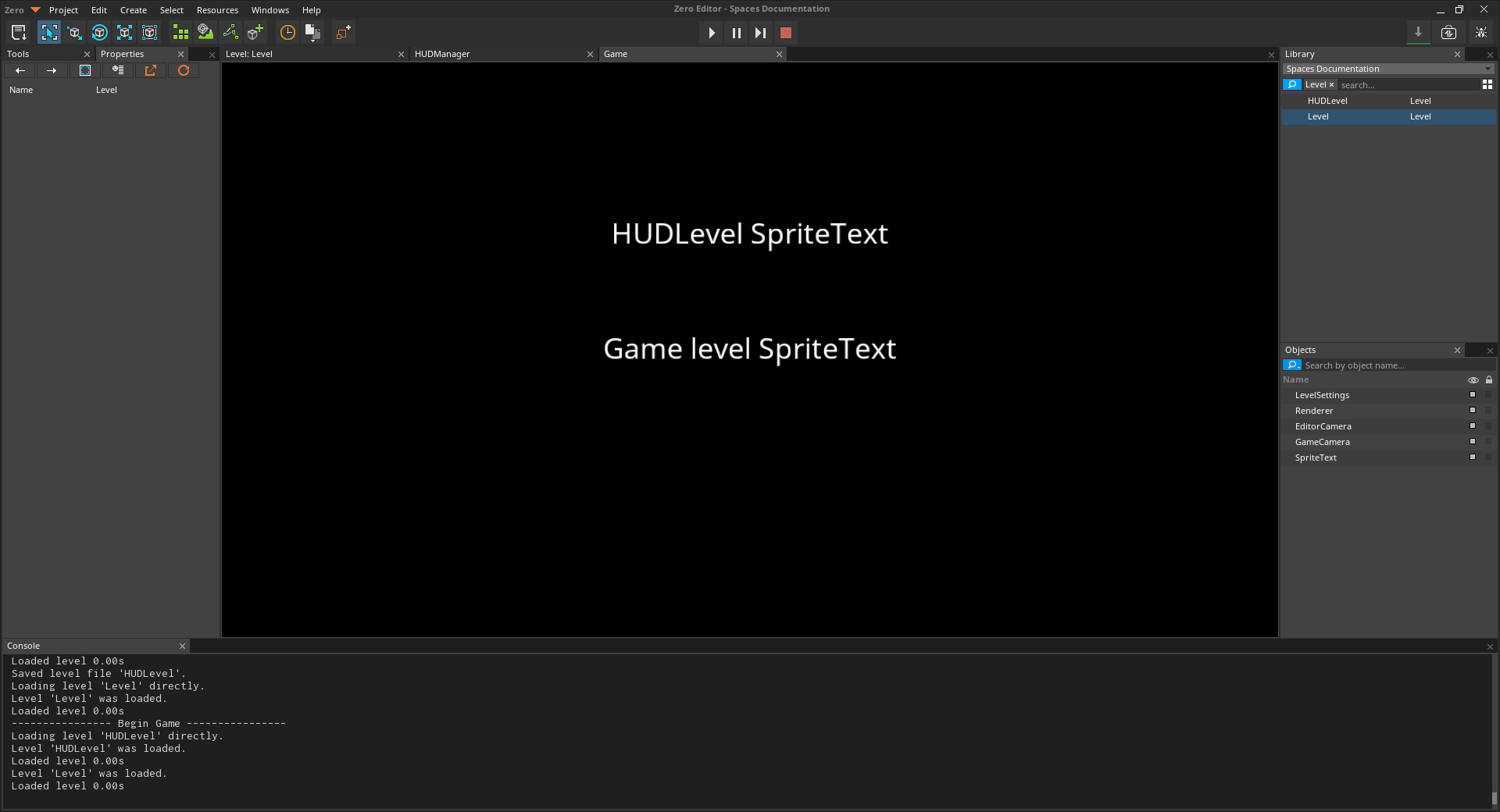The width and height of the screenshot is (1500, 812).
Task: Open the Spaces Documentation library dropdown
Action: coord(1388,69)
